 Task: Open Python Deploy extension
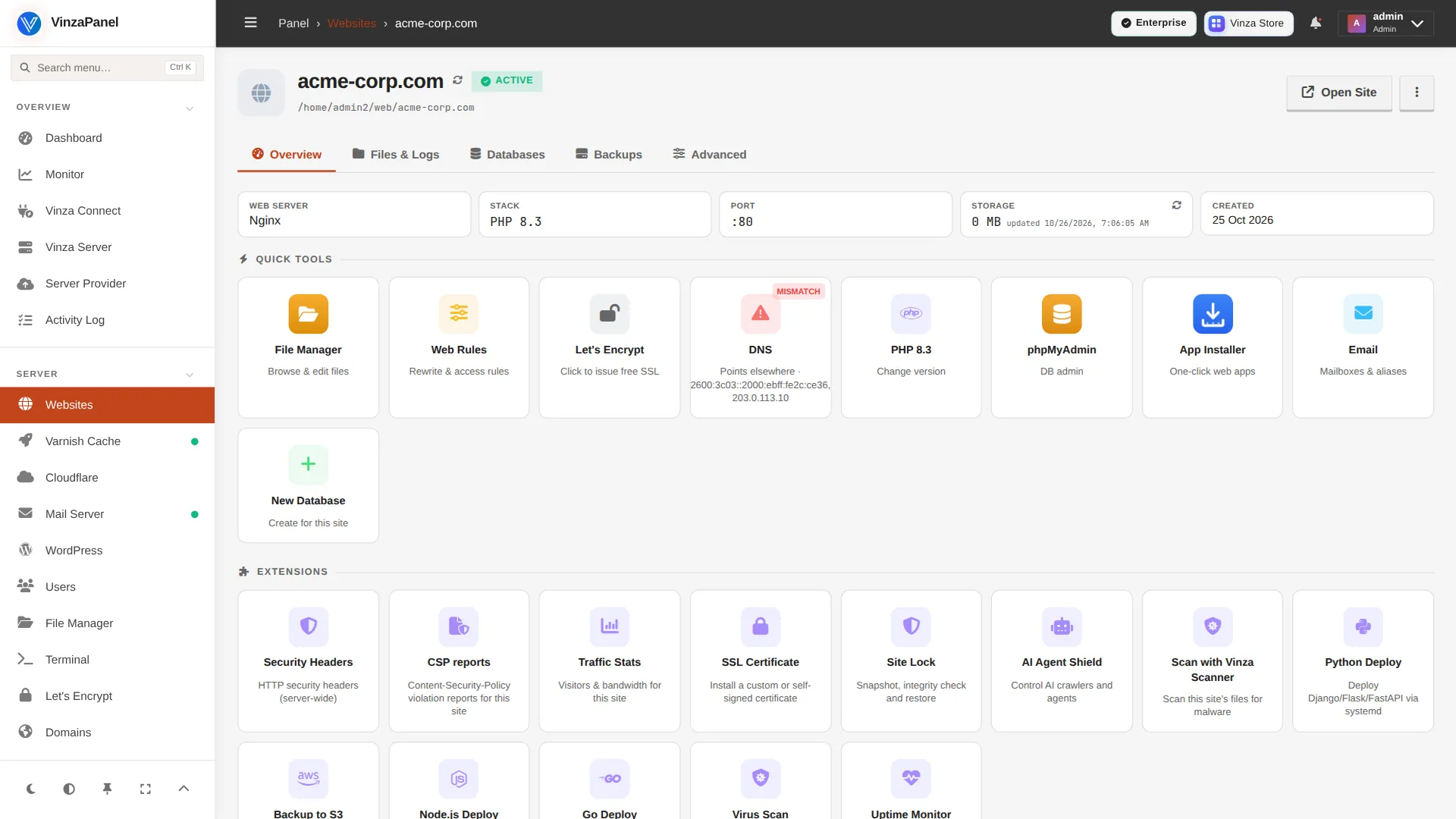click(x=1363, y=661)
